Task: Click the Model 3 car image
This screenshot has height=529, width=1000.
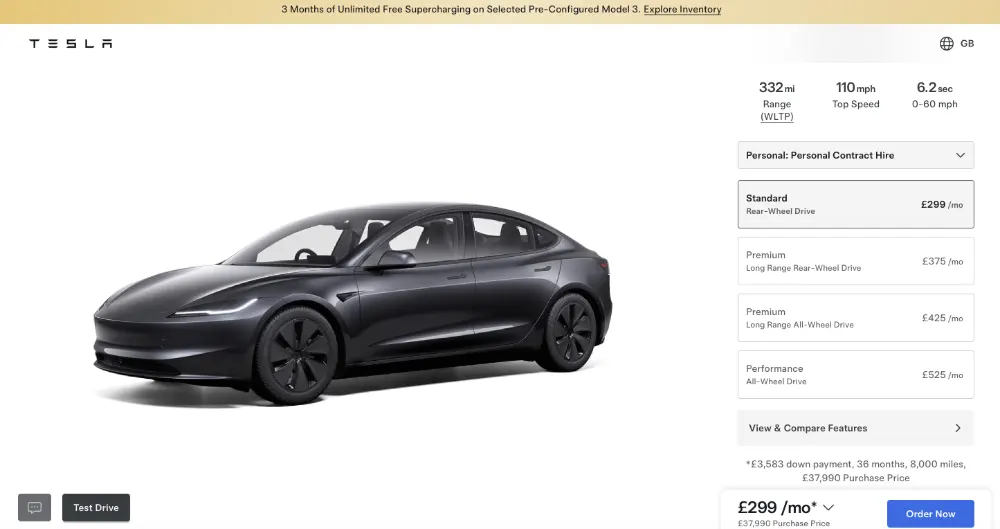Action: tap(353, 304)
